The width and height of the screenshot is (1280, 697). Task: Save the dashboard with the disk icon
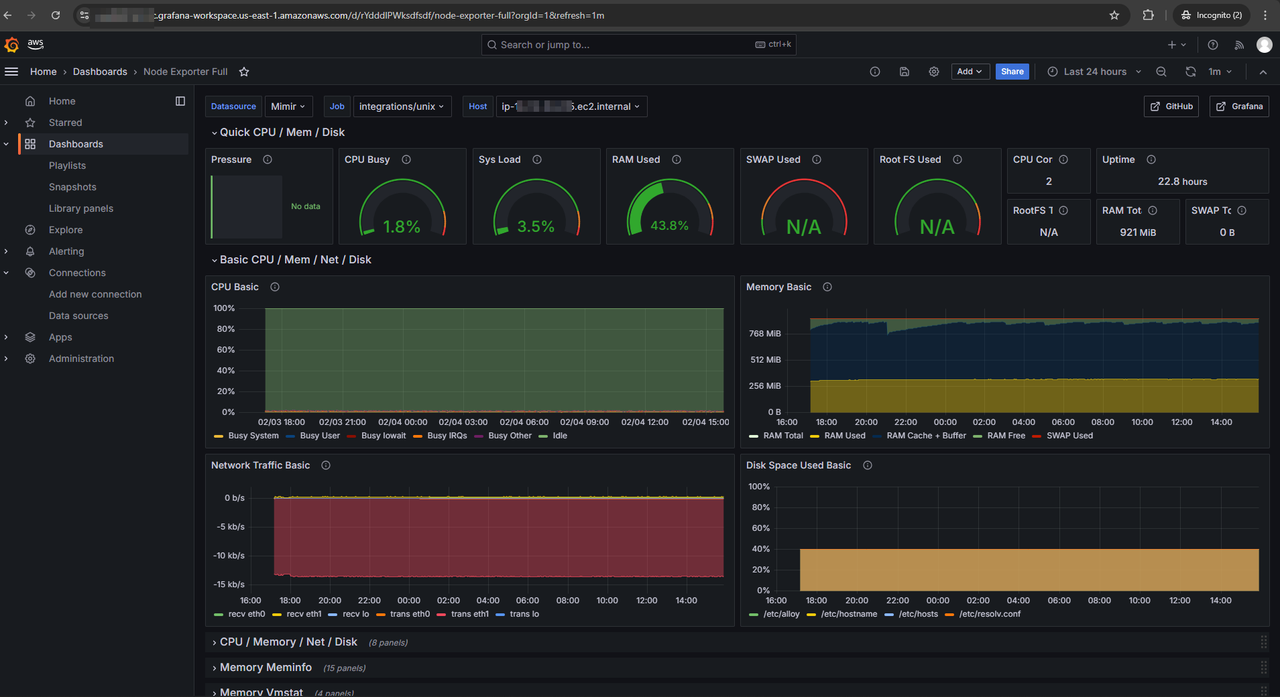(904, 72)
